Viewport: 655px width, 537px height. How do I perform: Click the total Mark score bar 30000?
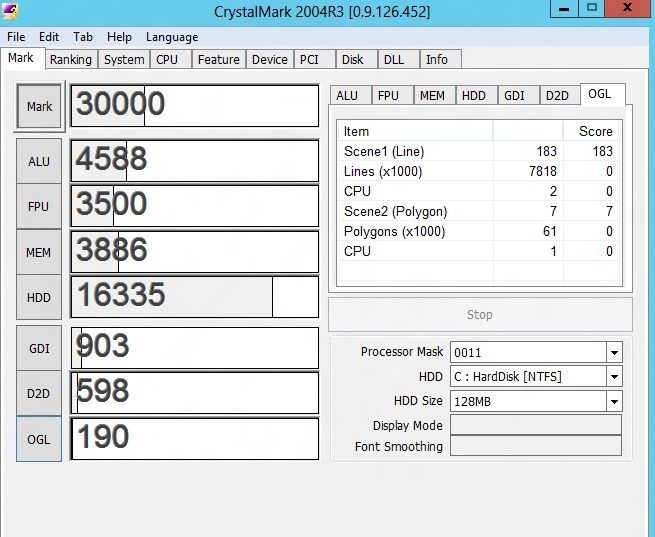click(195, 106)
